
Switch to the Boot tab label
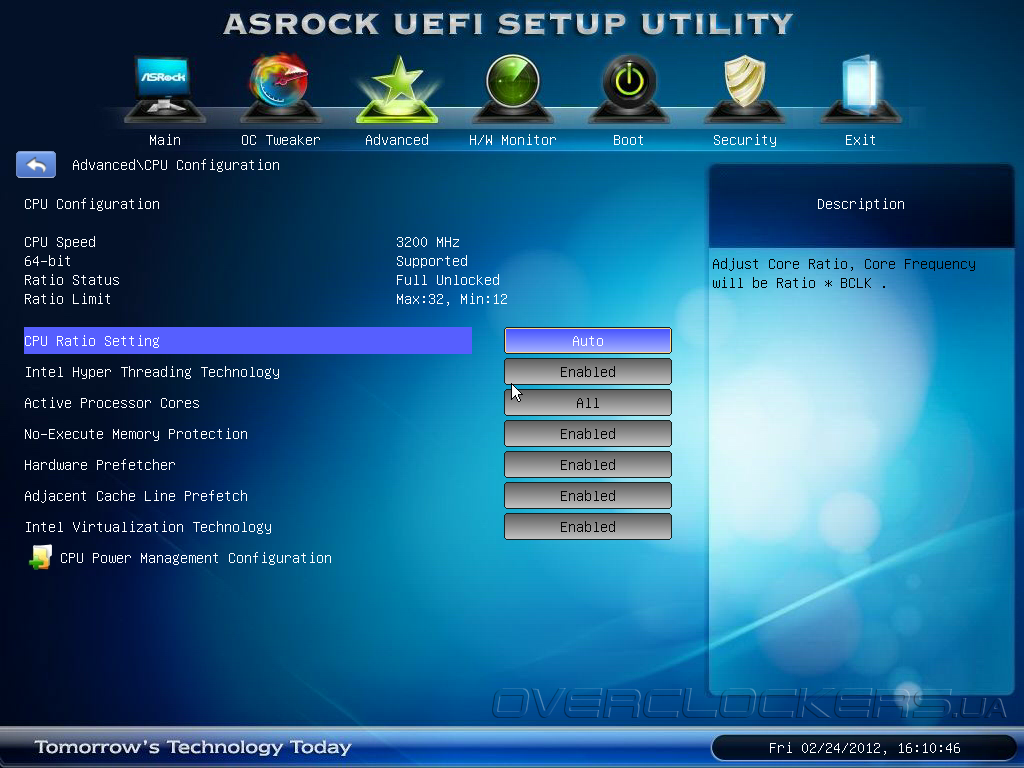(x=628, y=140)
